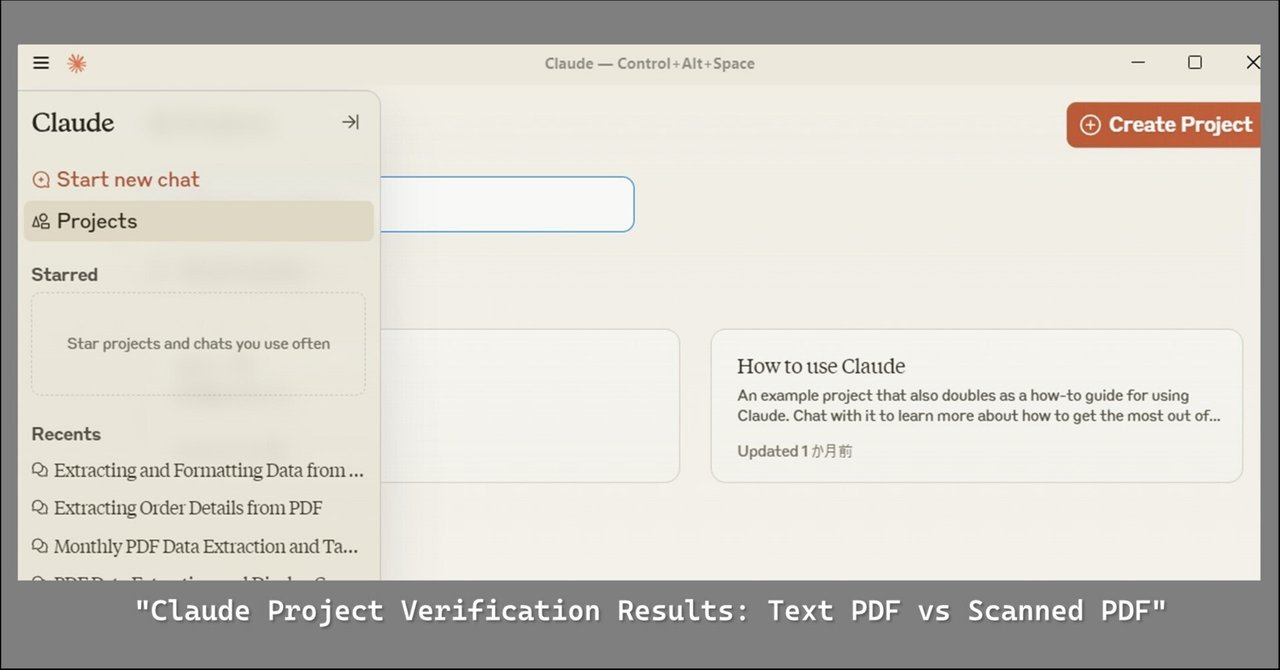This screenshot has height=670, width=1280.
Task: Click the project search input field
Action: tap(507, 204)
